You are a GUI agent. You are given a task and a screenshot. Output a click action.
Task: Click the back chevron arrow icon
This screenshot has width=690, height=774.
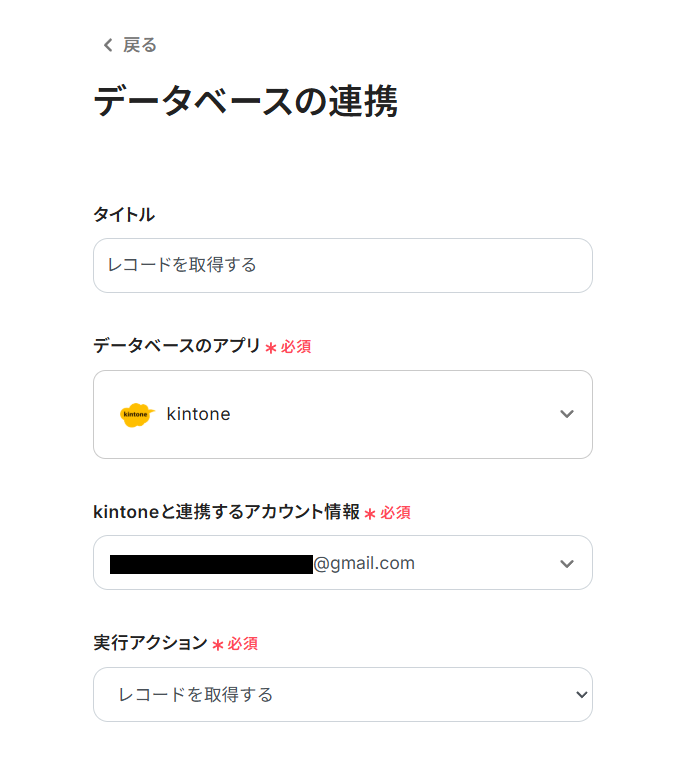pos(108,45)
